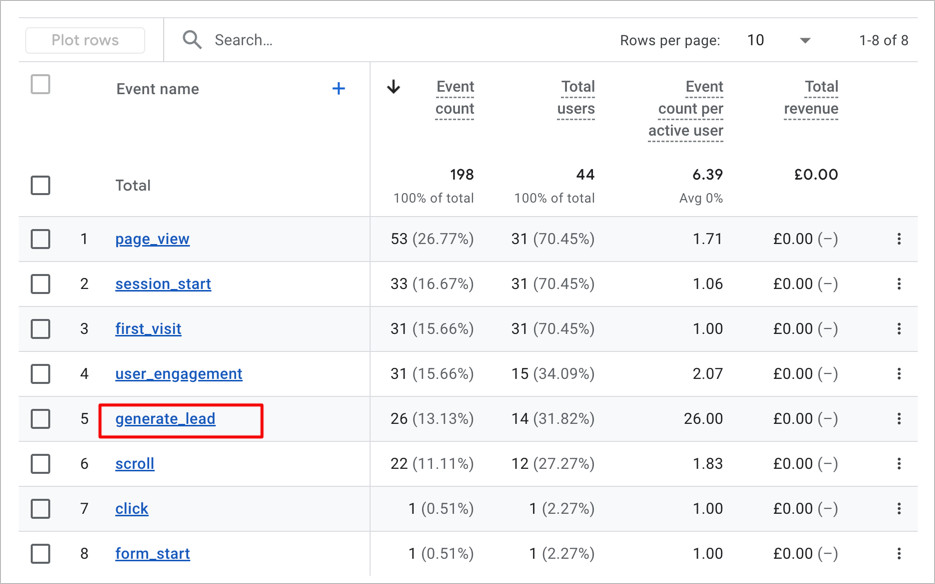Check the select-all checkbox in the header
This screenshot has width=935, height=584.
pyautogui.click(x=40, y=85)
